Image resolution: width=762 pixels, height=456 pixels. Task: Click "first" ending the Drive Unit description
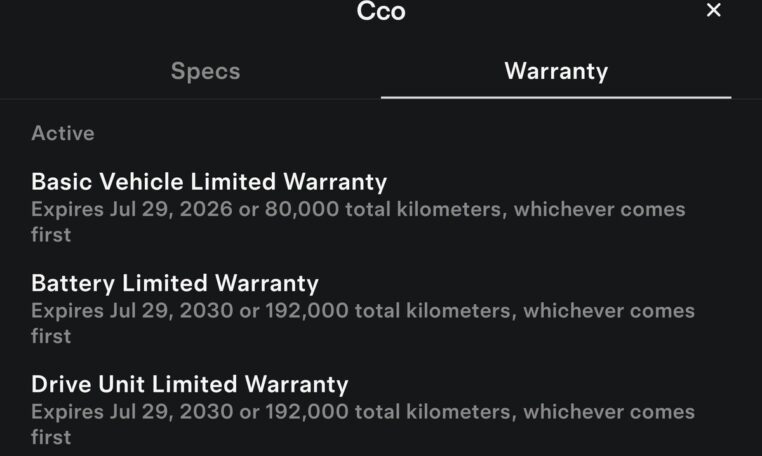[51, 438]
